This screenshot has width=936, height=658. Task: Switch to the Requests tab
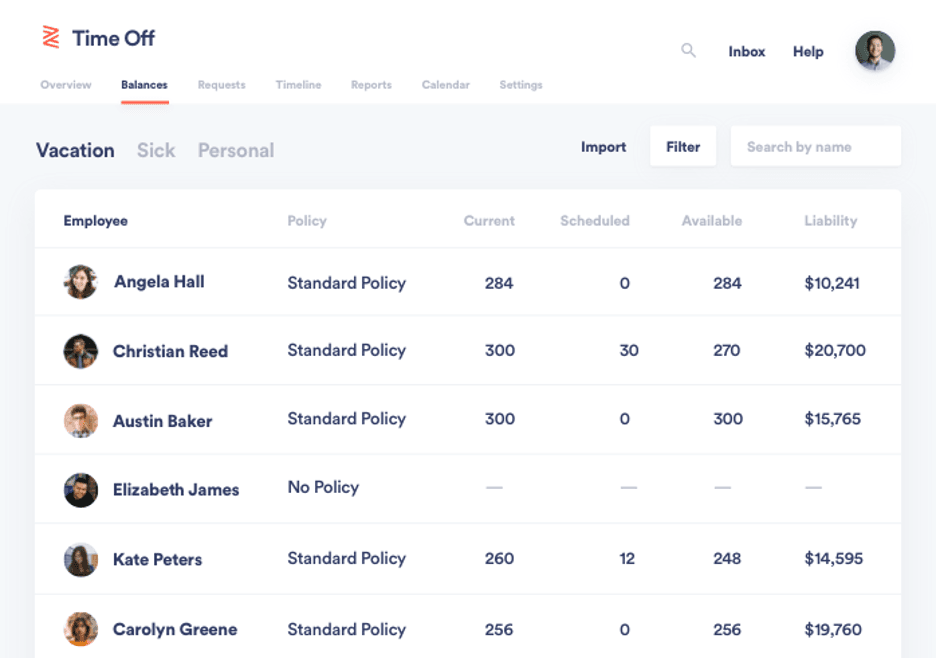(x=221, y=85)
